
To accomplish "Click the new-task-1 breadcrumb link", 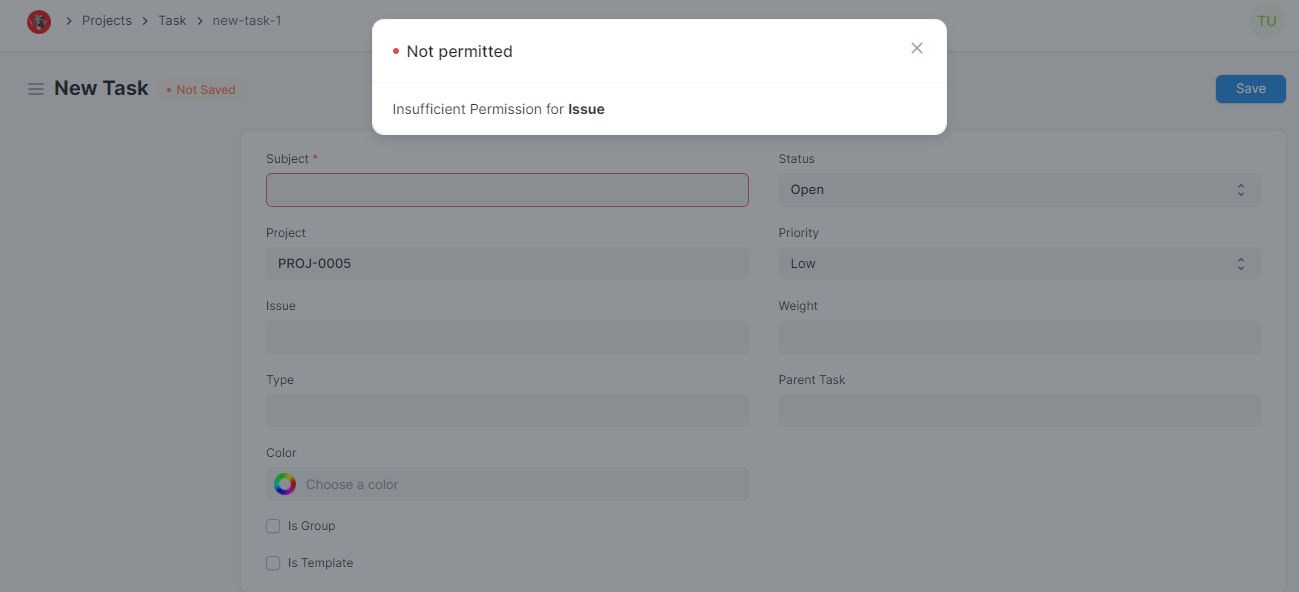I will coord(247,20).
